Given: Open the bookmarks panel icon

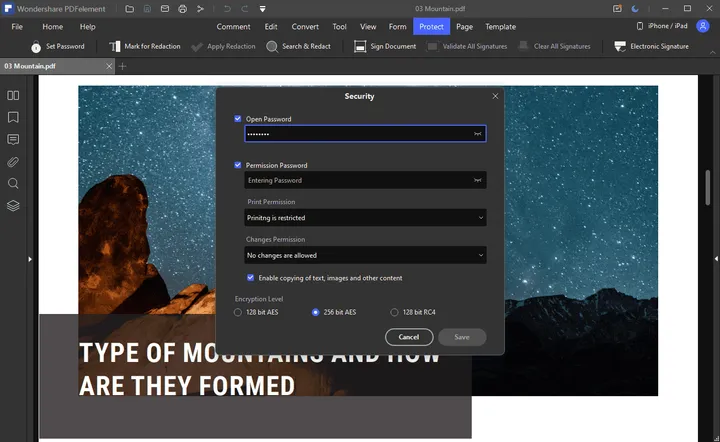Looking at the screenshot, I should pyautogui.click(x=13, y=117).
